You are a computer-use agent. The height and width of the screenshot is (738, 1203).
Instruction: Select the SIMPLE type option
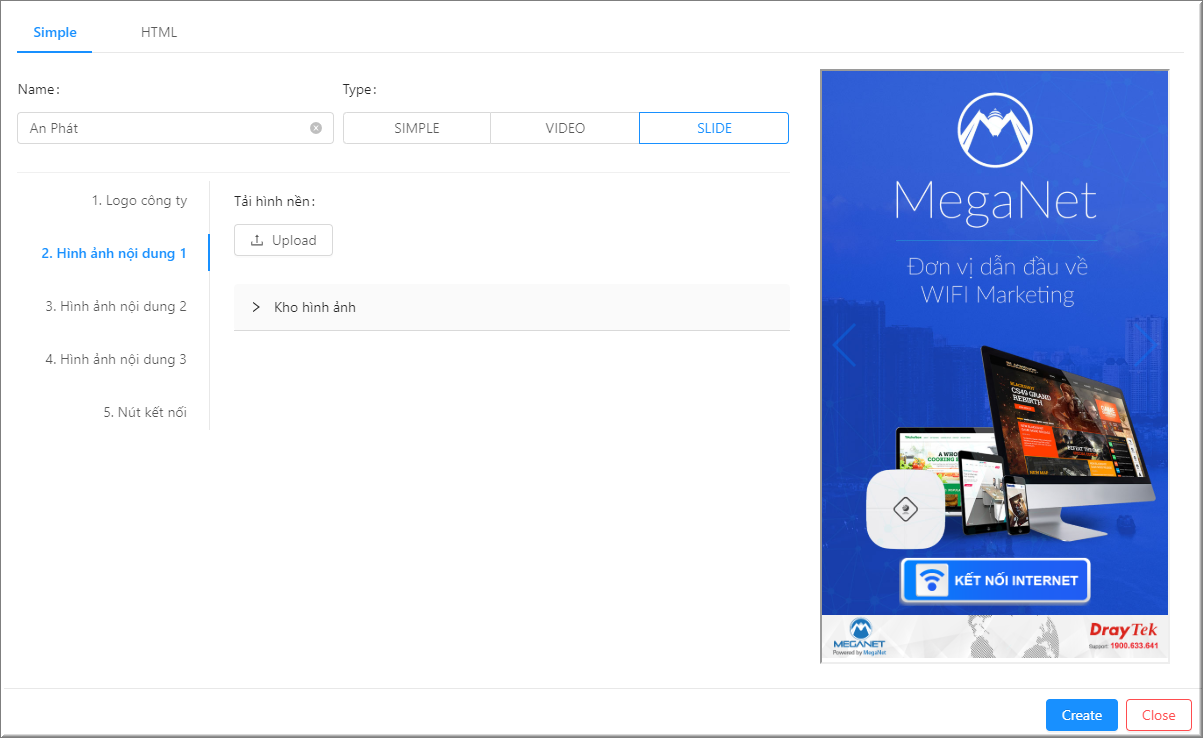[417, 128]
